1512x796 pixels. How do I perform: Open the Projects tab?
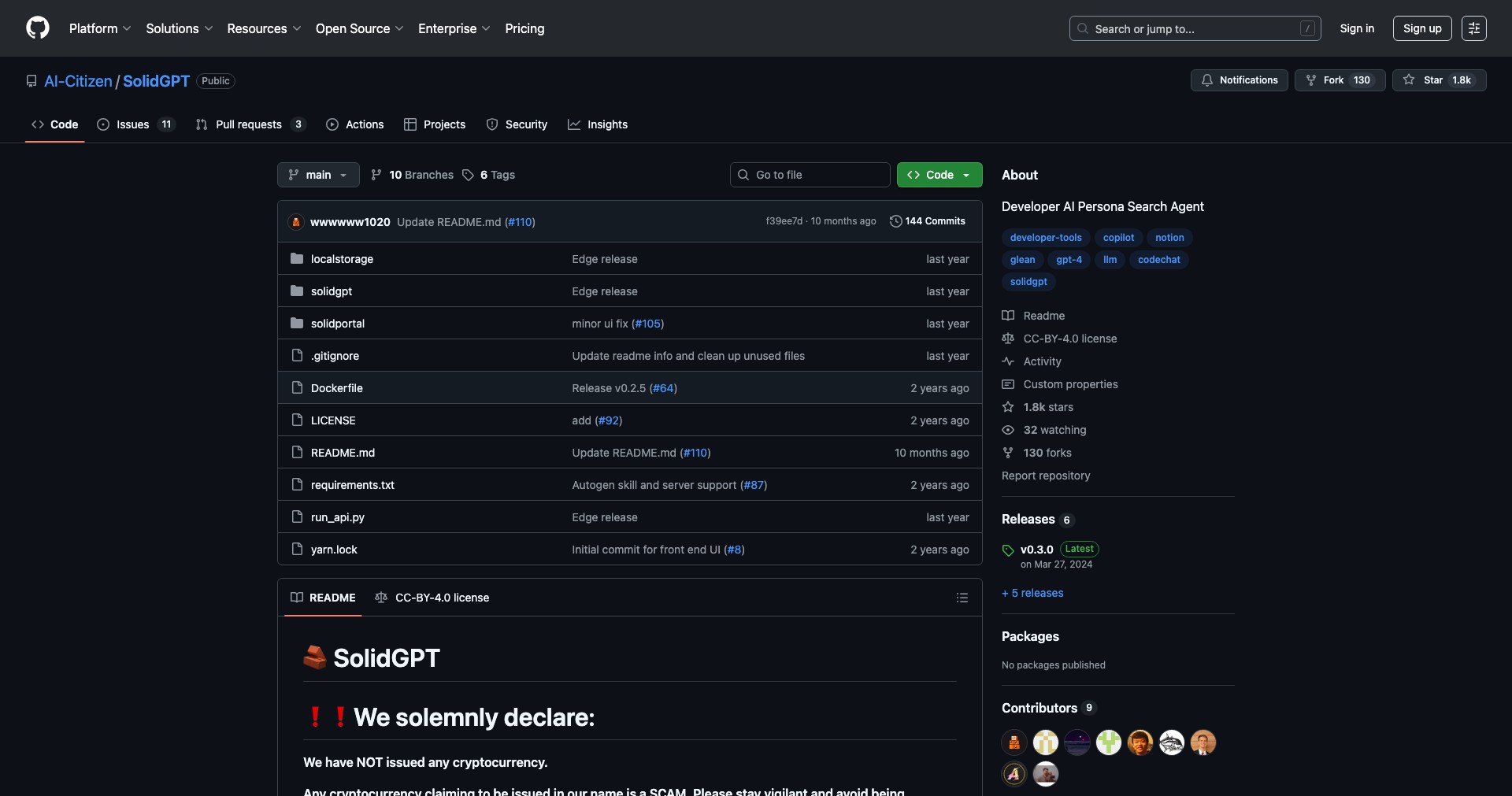(435, 124)
